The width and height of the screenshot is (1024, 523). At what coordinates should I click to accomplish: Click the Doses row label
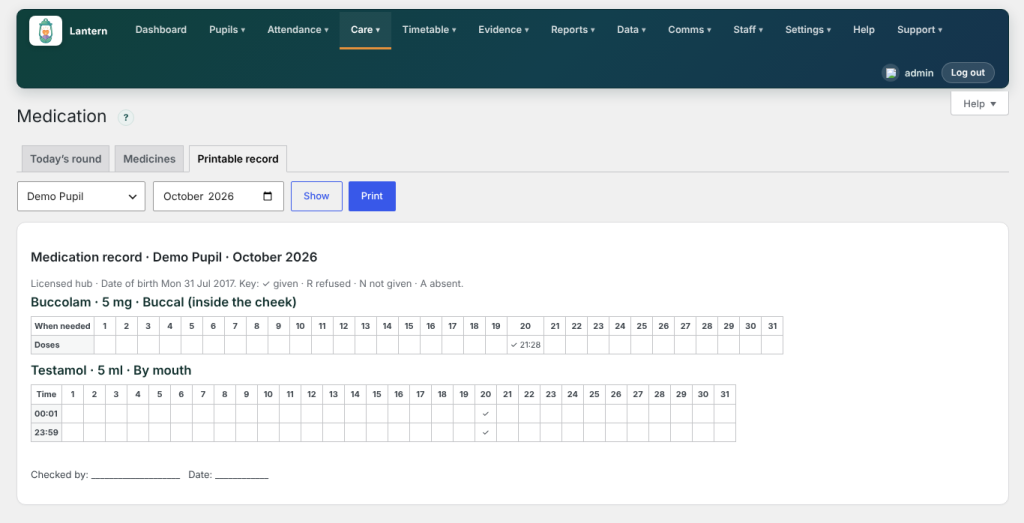[x=63, y=345]
